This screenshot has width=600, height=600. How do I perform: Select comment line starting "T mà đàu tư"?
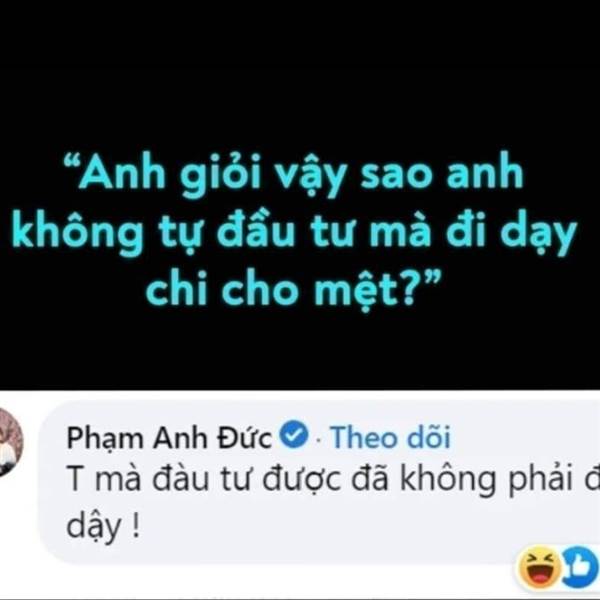pos(333,480)
